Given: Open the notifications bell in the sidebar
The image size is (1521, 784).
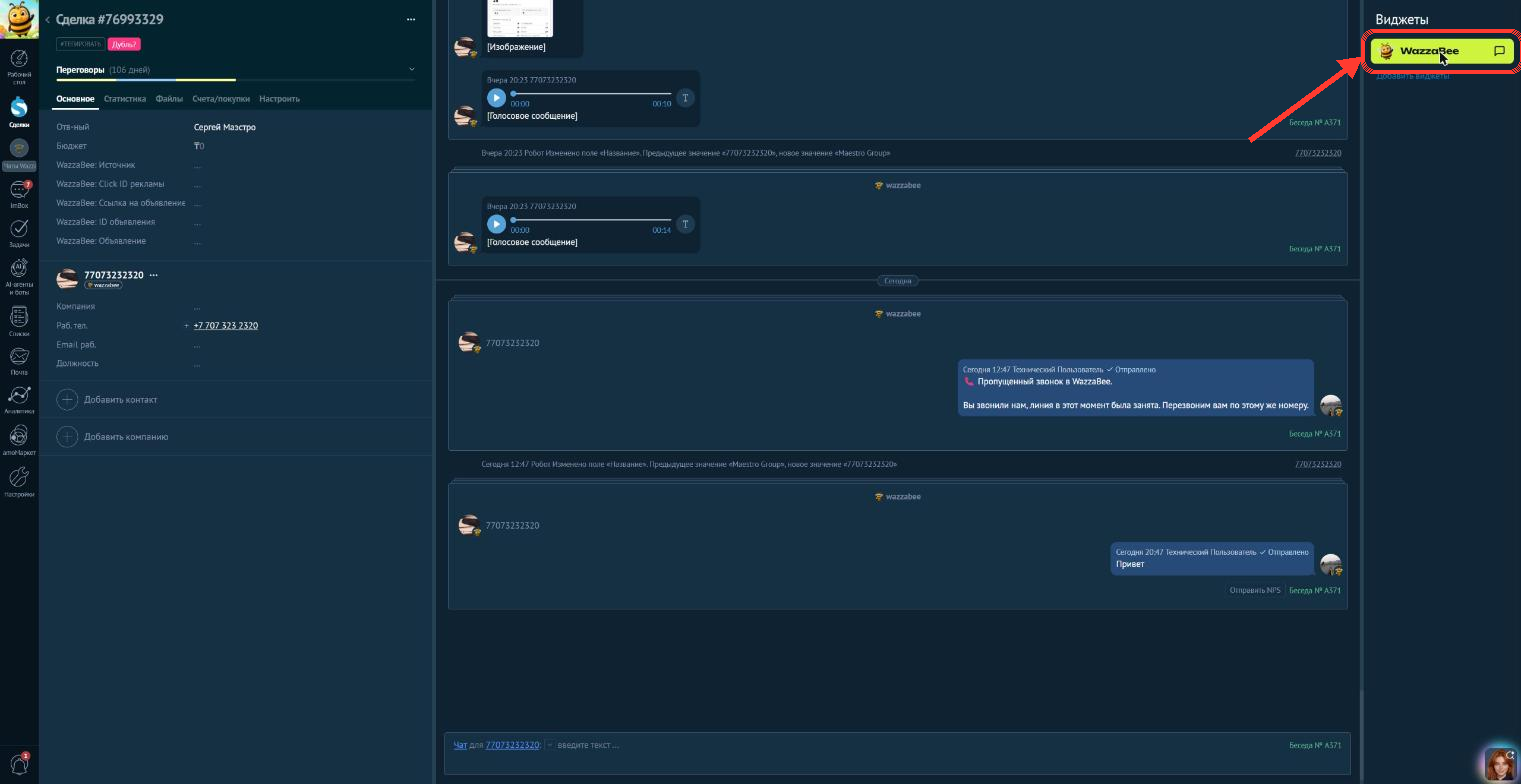Looking at the screenshot, I should pos(19,764).
